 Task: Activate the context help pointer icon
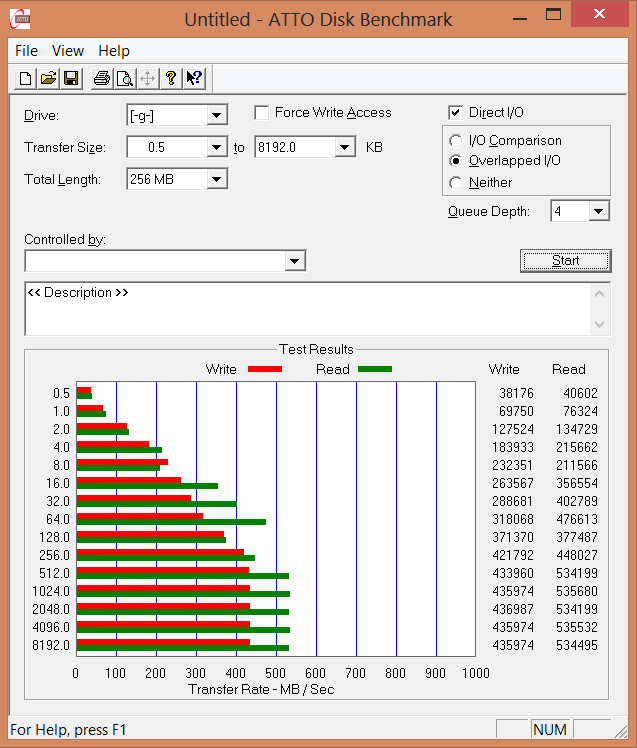pos(194,78)
